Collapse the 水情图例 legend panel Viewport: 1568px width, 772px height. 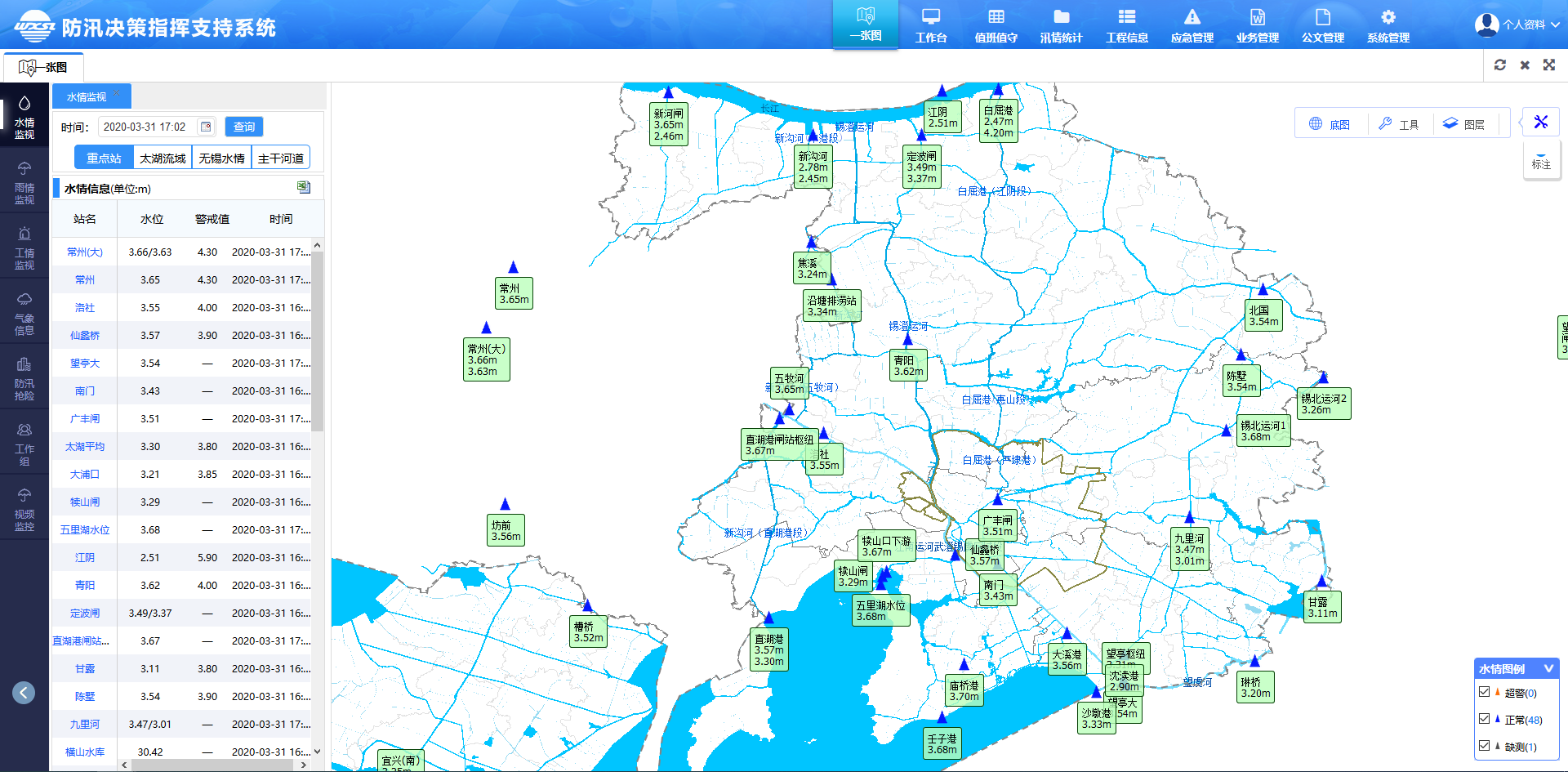(1548, 668)
